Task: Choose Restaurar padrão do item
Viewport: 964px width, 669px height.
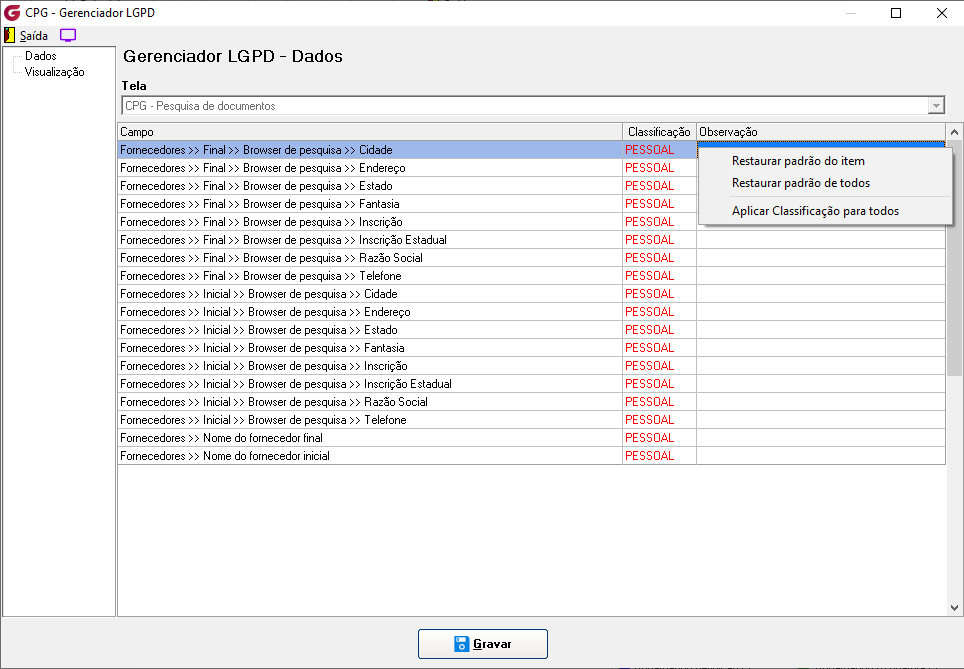Action: (798, 161)
